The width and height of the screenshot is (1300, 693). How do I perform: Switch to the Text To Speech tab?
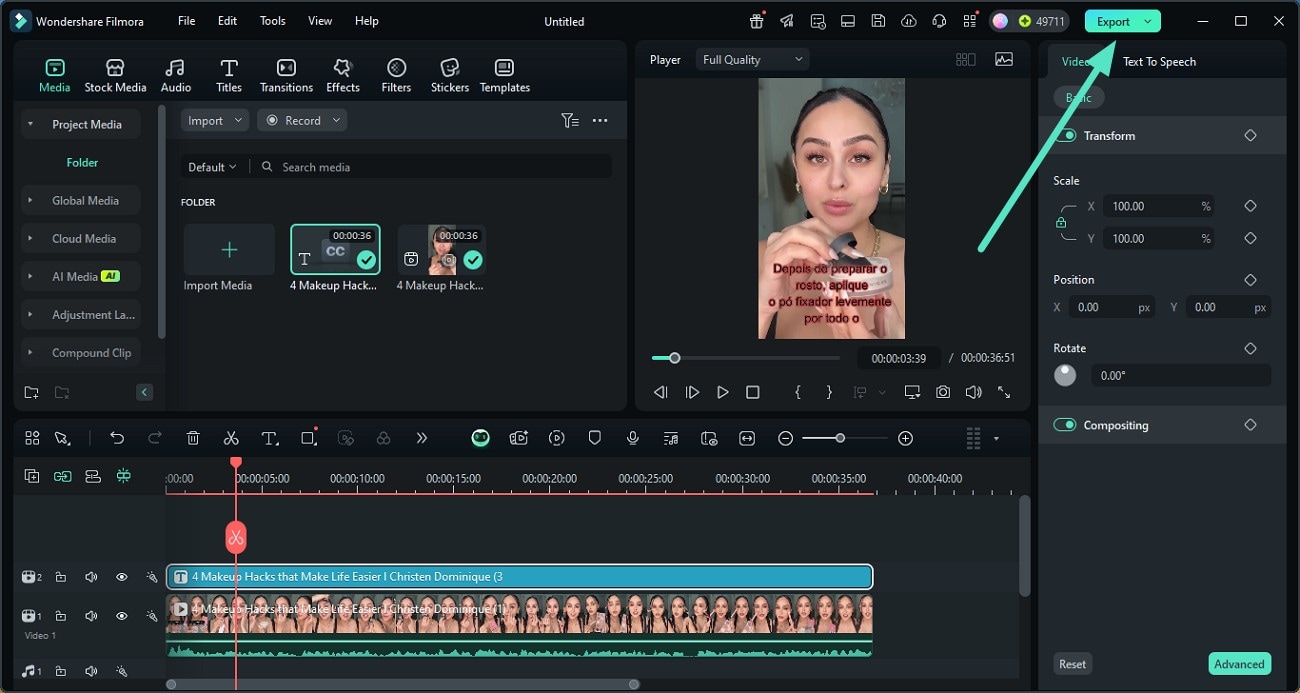point(1159,61)
